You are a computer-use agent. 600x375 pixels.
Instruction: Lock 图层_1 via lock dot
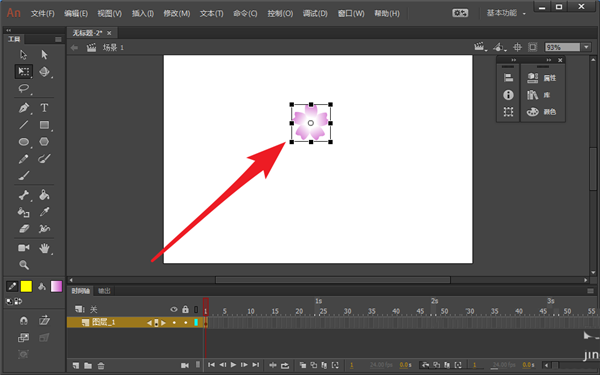pos(186,323)
